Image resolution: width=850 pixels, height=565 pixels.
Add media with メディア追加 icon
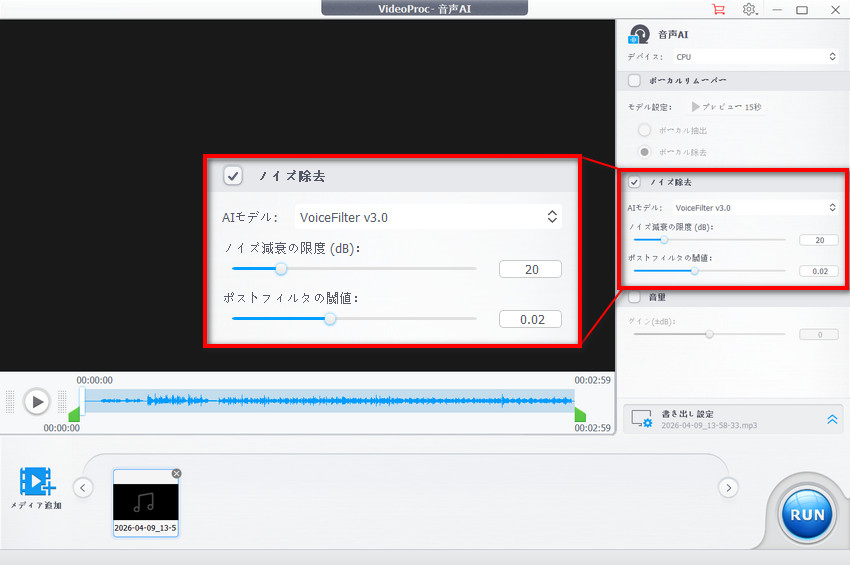click(37, 481)
